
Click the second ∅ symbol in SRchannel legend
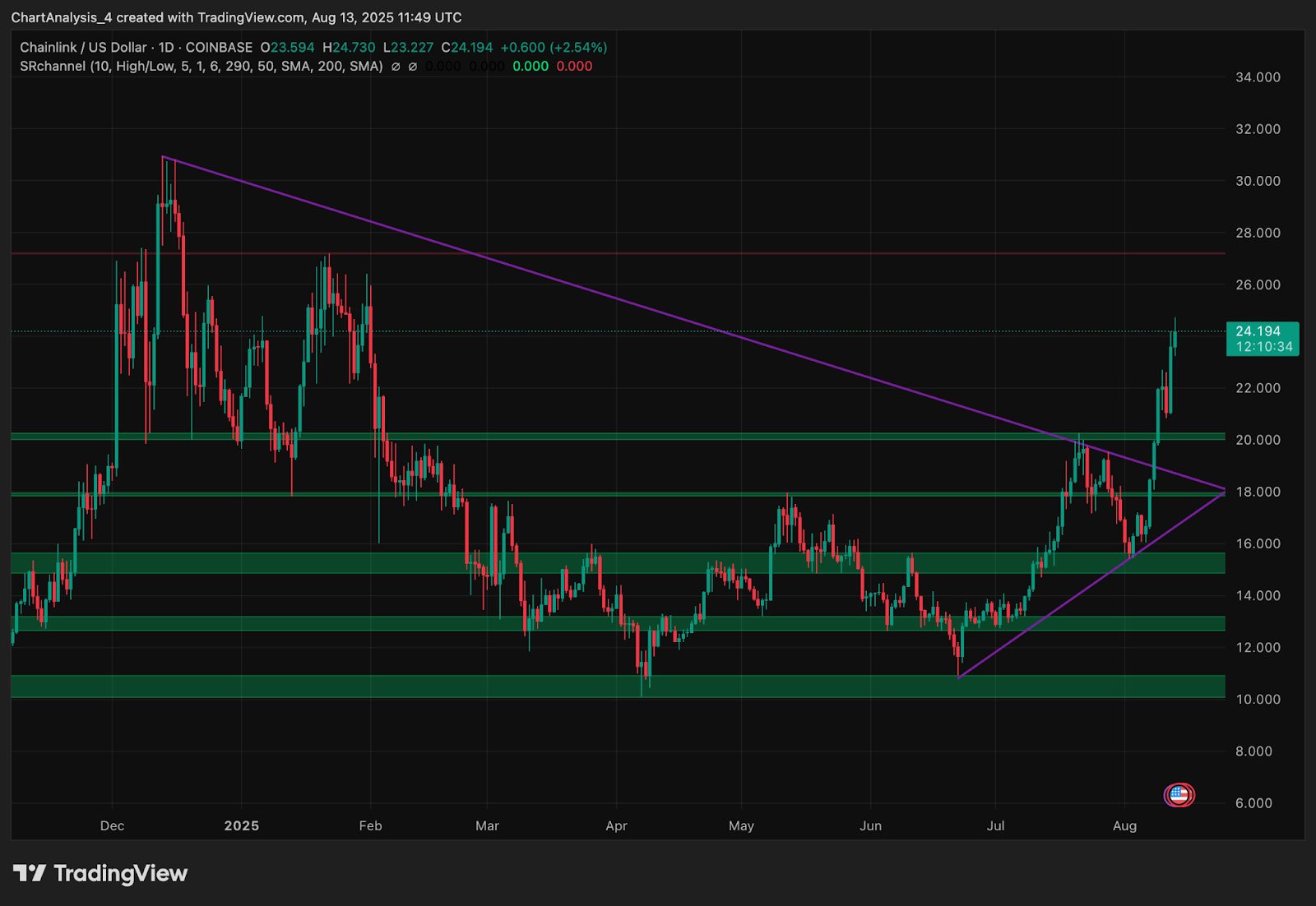(x=413, y=67)
